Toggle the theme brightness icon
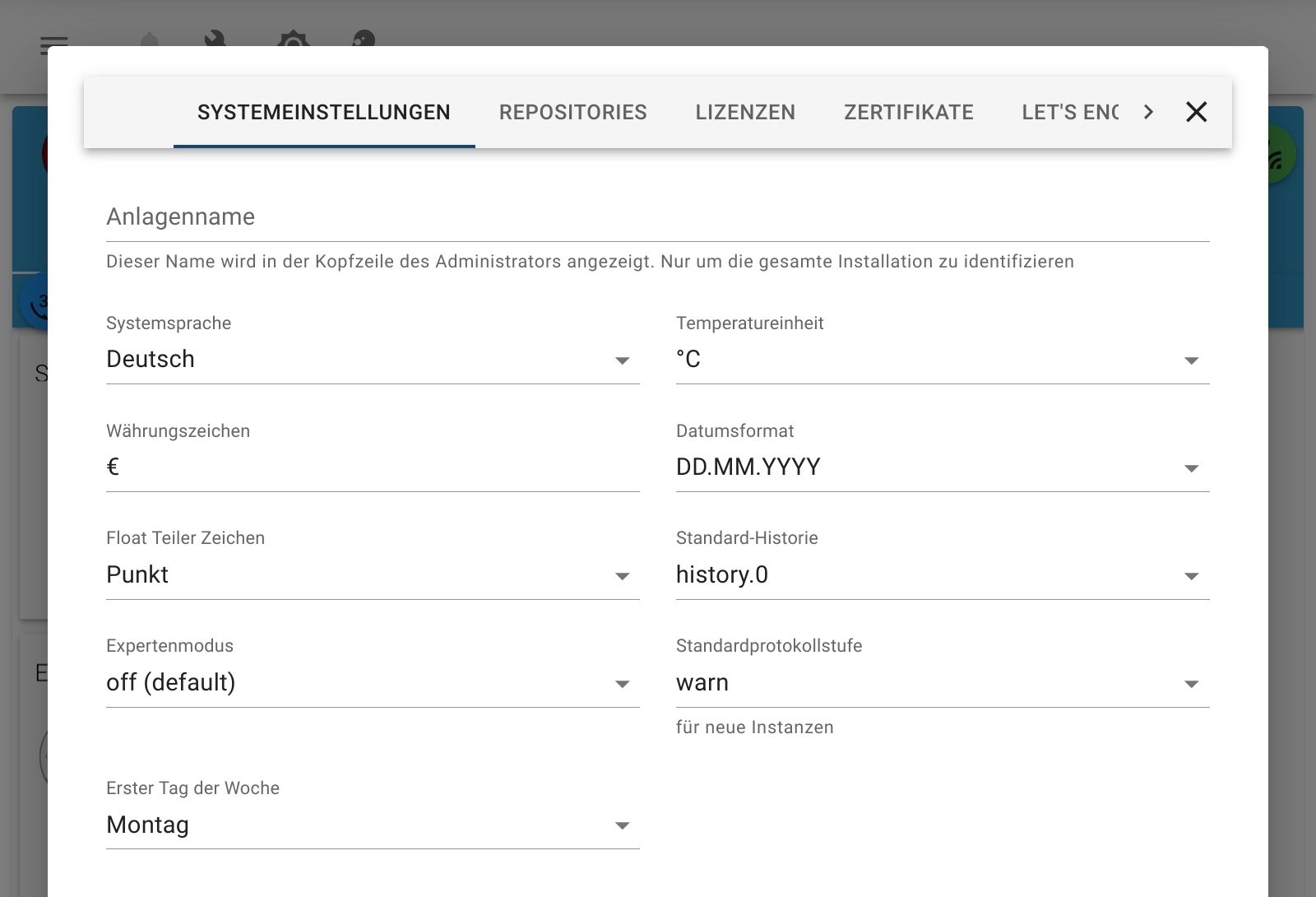 point(293,40)
